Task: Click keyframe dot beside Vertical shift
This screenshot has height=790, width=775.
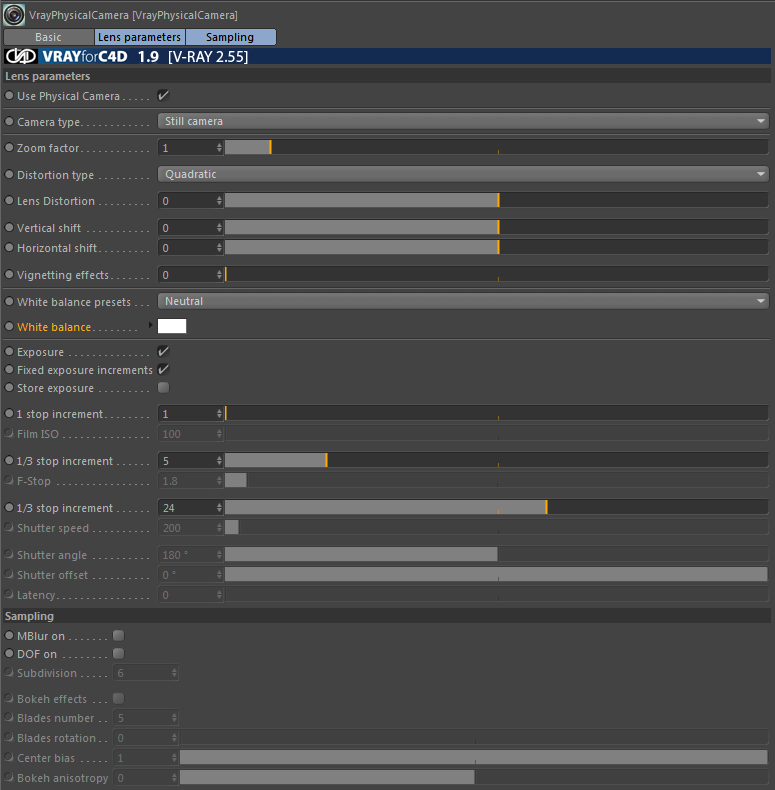Action: click(9, 227)
